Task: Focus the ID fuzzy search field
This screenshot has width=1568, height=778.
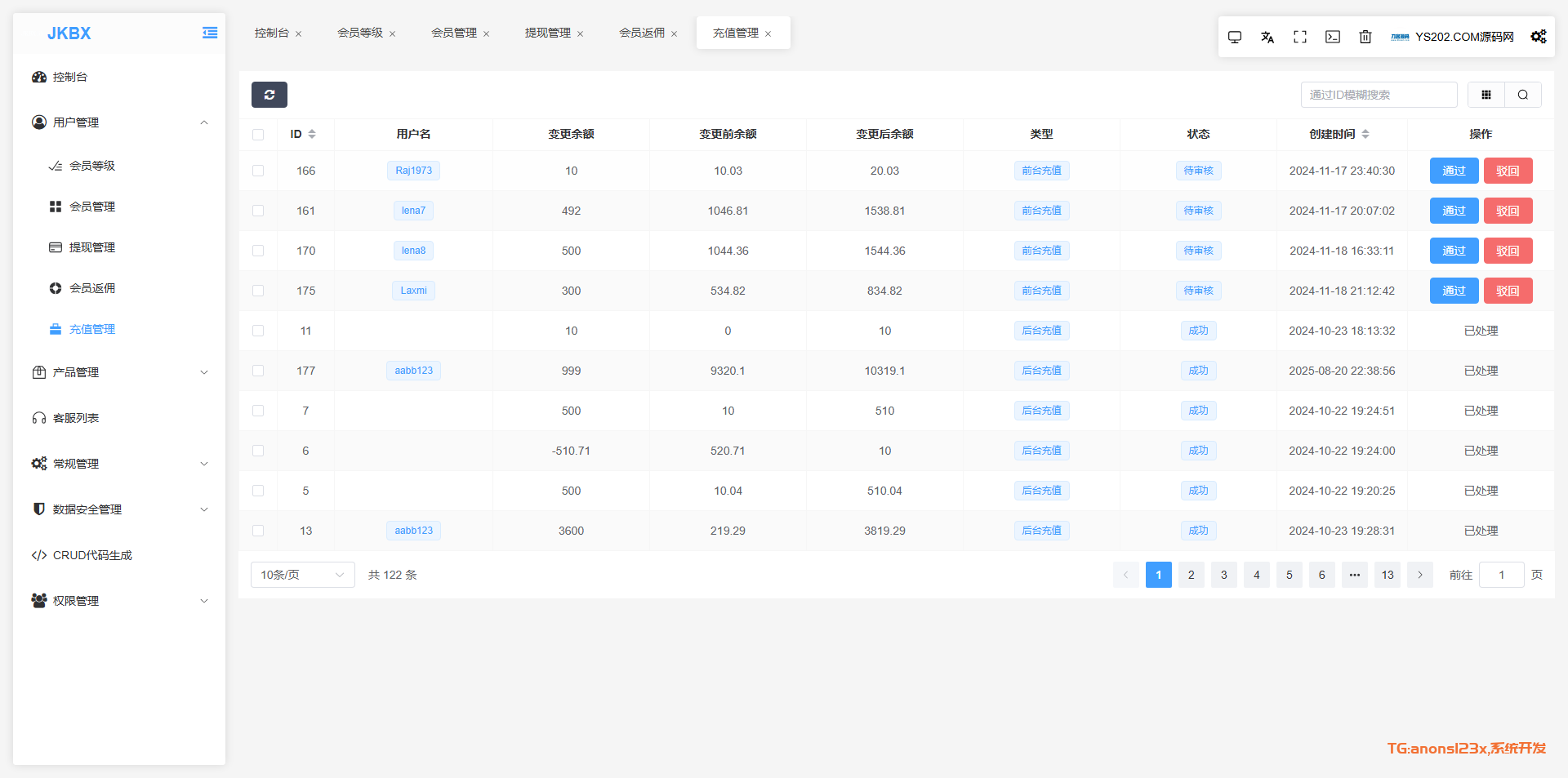Action: click(1378, 95)
